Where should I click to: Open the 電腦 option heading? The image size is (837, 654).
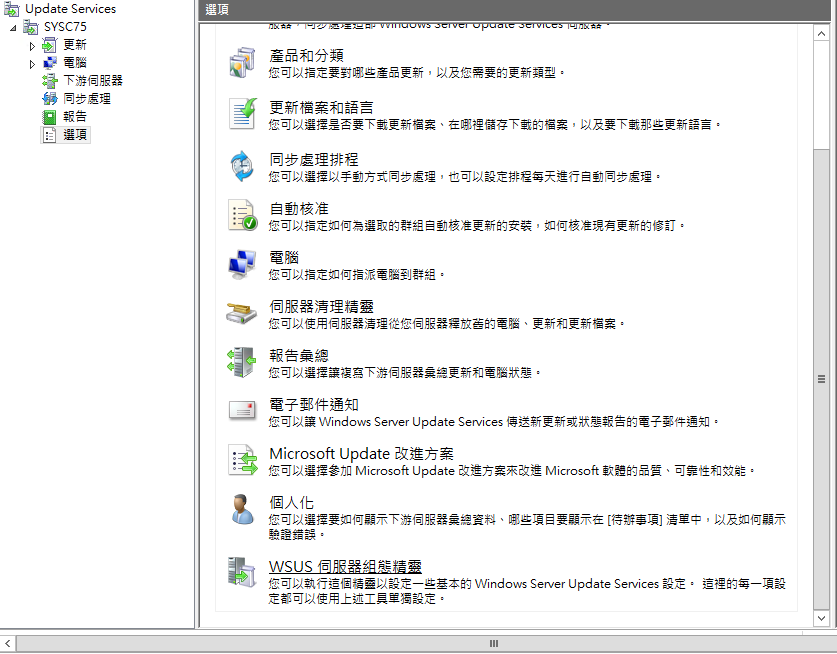tap(284, 258)
